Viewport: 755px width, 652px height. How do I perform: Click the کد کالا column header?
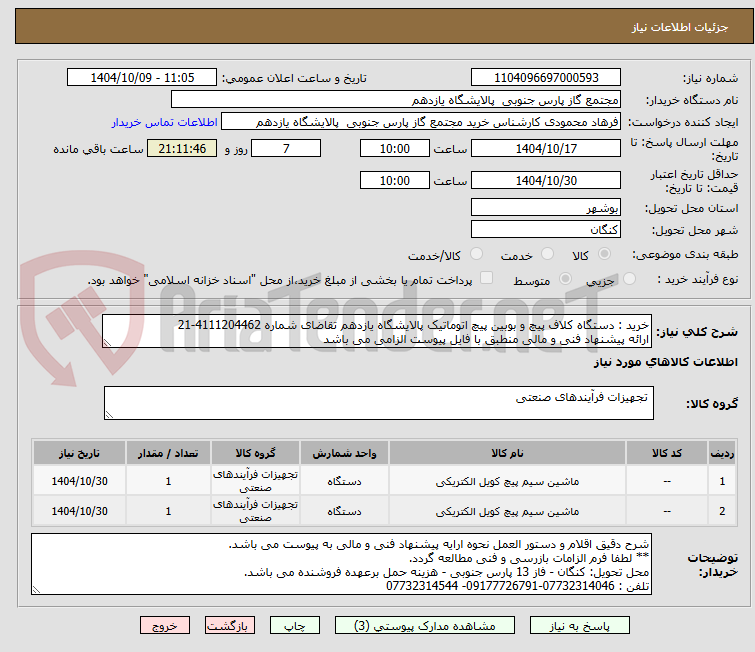coord(667,453)
